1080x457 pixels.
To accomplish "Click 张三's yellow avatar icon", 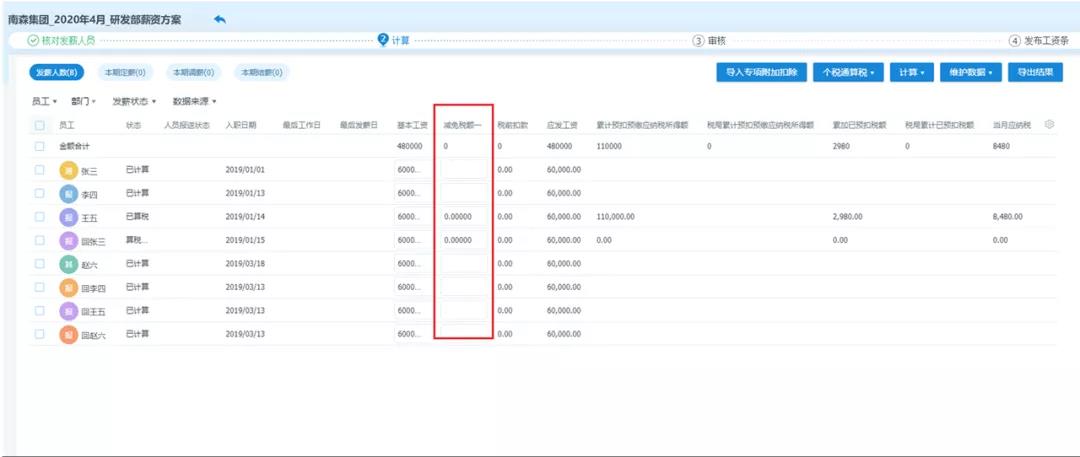I will coord(68,170).
